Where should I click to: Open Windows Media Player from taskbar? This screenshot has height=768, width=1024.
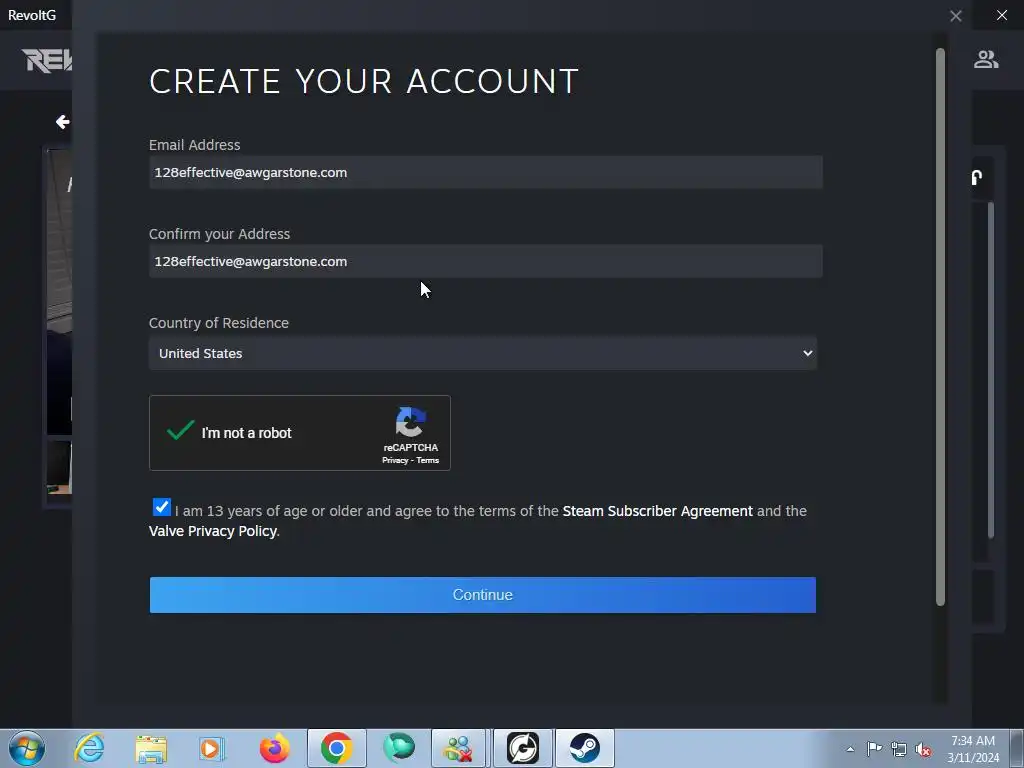(x=212, y=749)
